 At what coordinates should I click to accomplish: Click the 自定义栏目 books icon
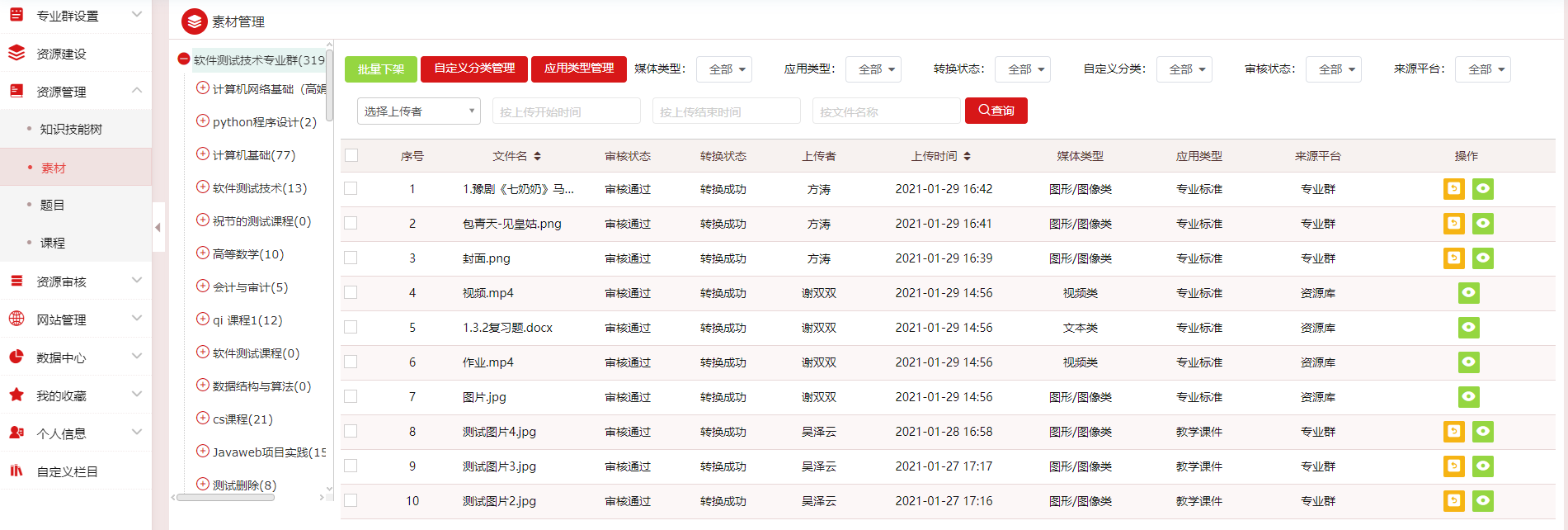pos(16,471)
